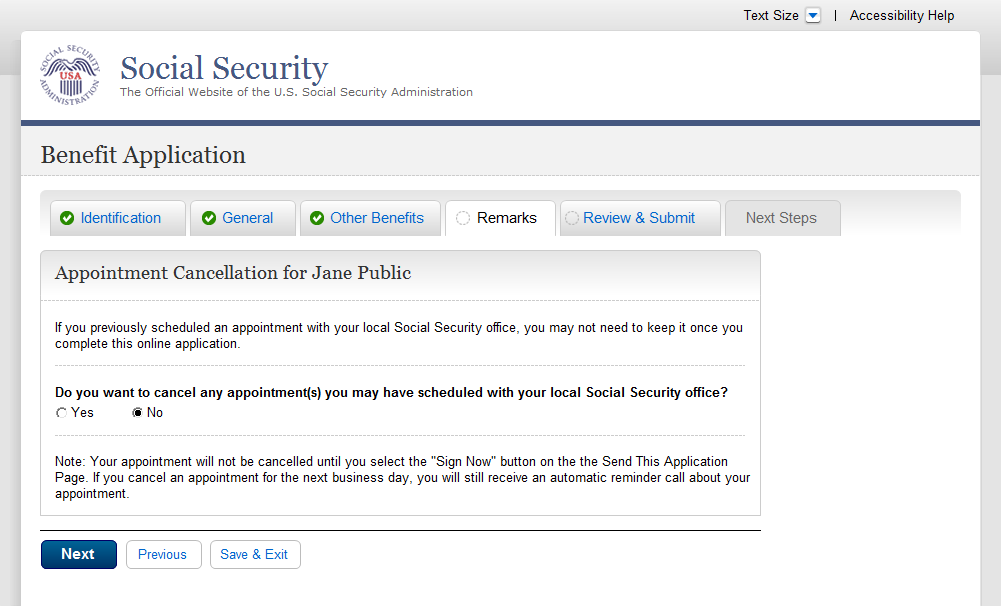Click the green checkmark on General tab
The height and width of the screenshot is (613, 1008).
click(x=209, y=219)
